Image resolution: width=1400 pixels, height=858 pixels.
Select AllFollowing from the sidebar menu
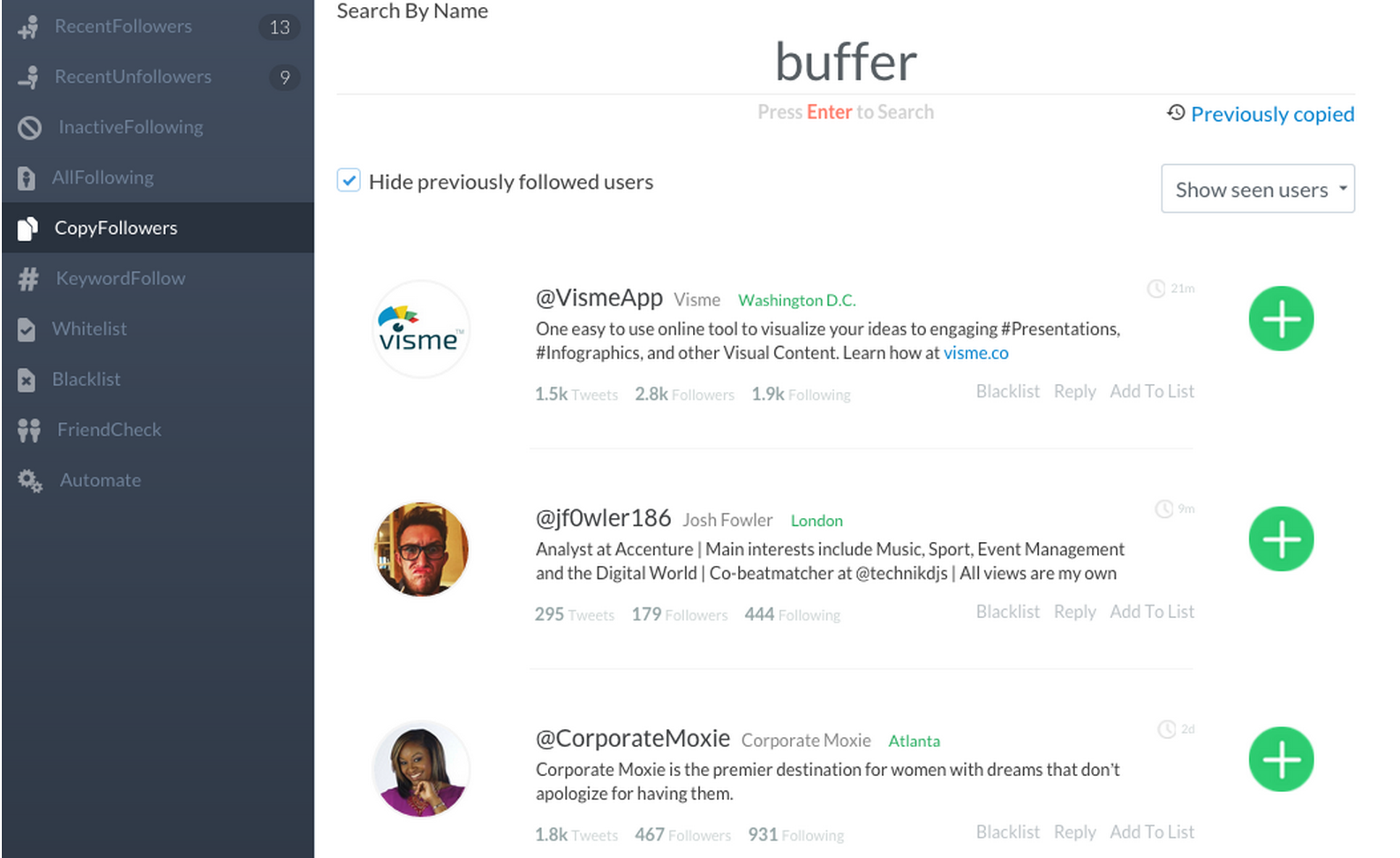point(102,177)
